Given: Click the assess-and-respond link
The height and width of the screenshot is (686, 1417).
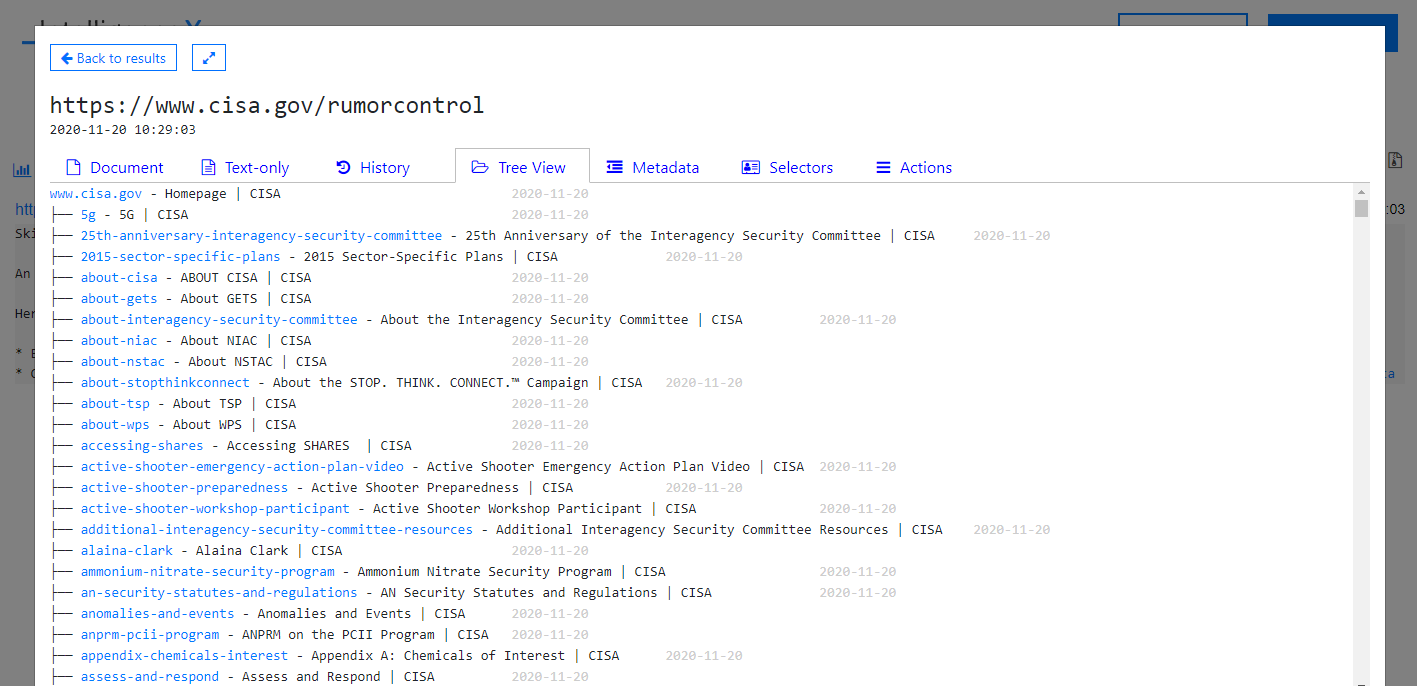Looking at the screenshot, I should [150, 677].
